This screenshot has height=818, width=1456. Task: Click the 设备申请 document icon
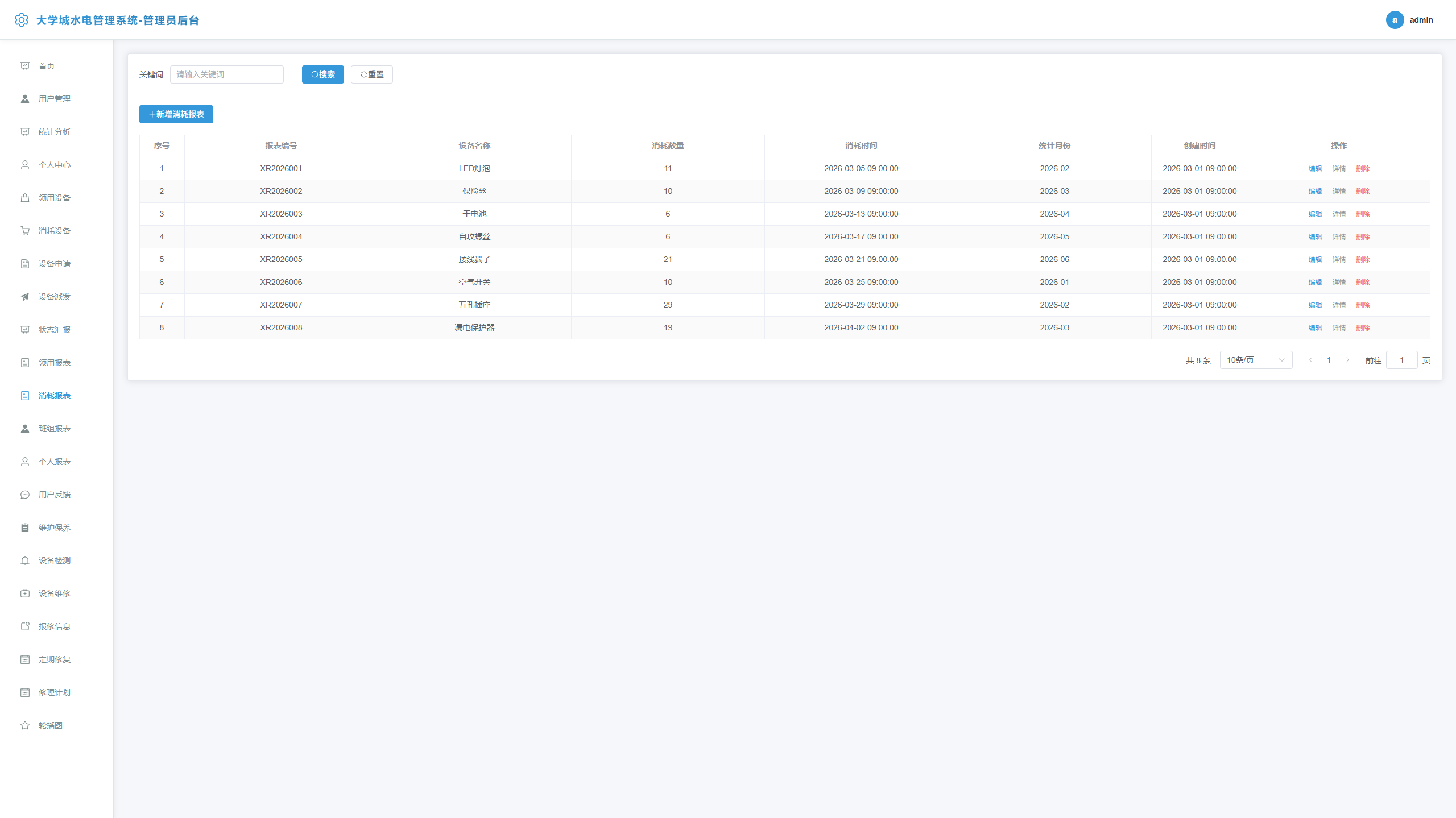25,264
